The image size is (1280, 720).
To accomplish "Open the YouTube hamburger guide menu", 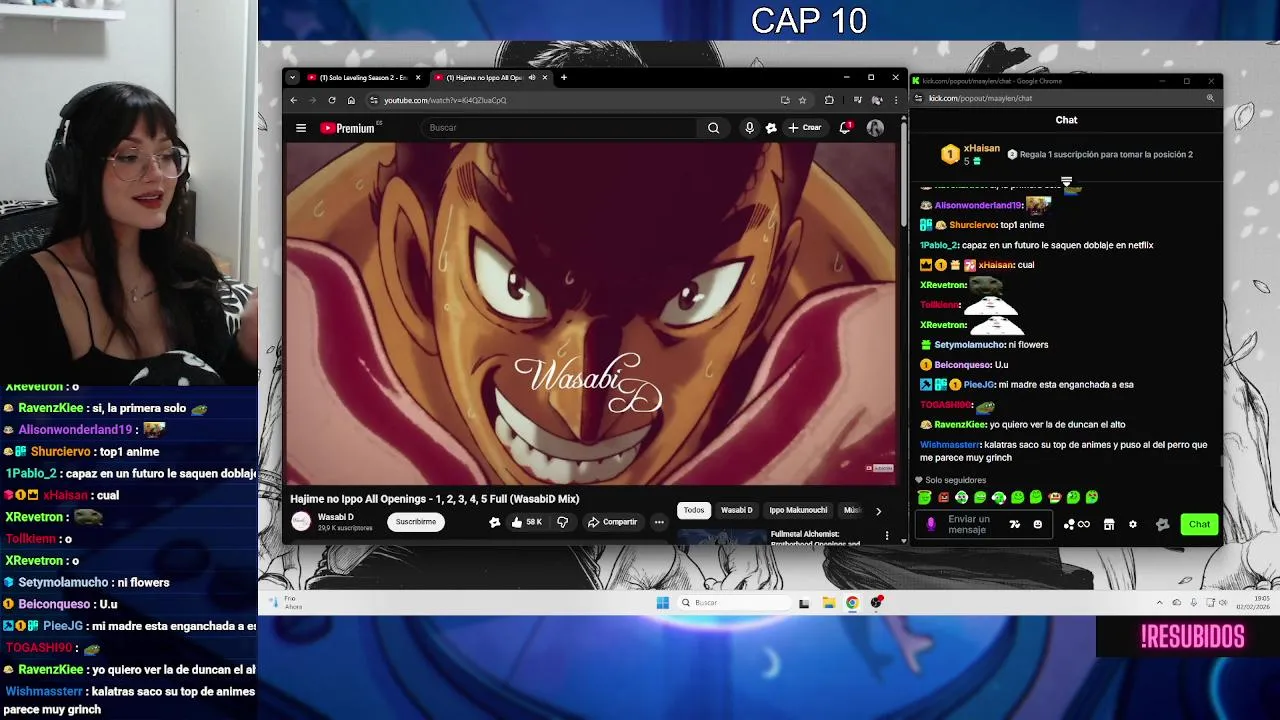I will (x=301, y=128).
